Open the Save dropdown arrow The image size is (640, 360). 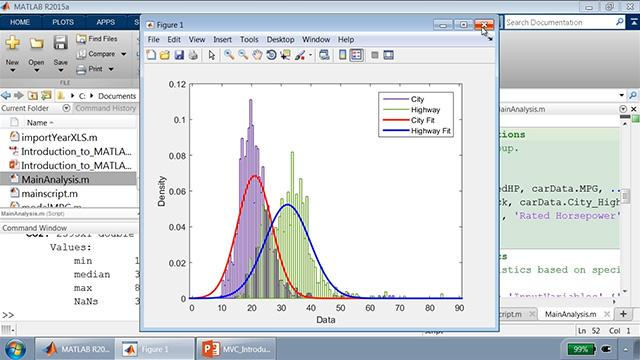[60, 71]
